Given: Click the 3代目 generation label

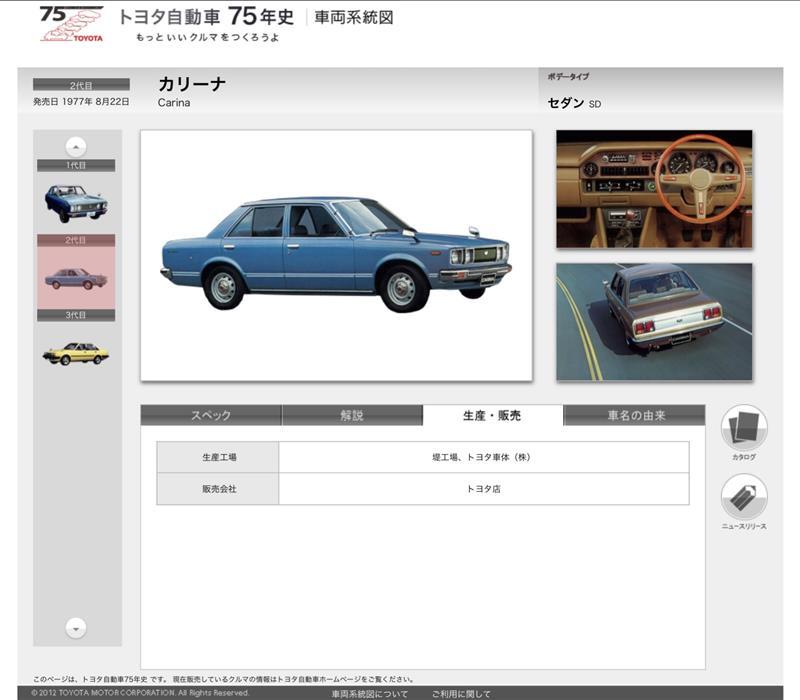Looking at the screenshot, I should point(76,315).
